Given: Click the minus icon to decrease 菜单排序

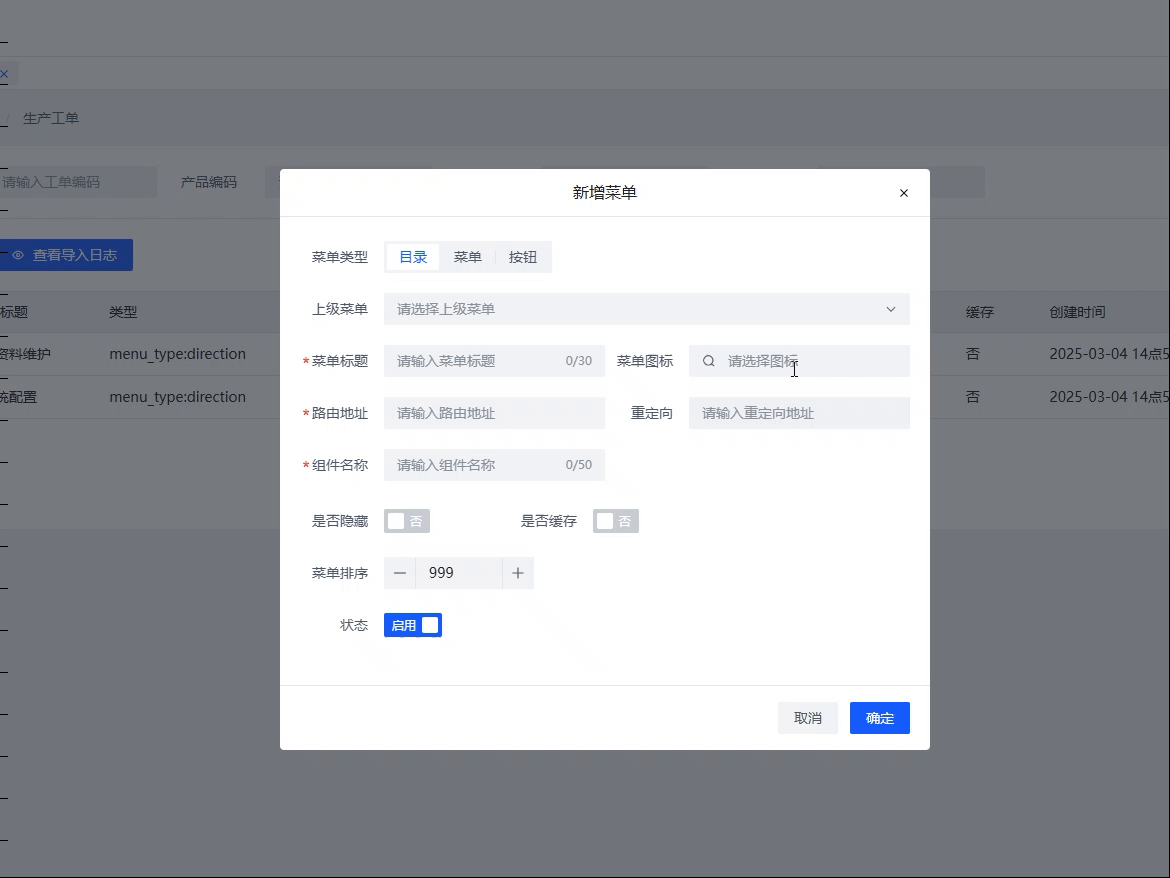Looking at the screenshot, I should [x=399, y=572].
